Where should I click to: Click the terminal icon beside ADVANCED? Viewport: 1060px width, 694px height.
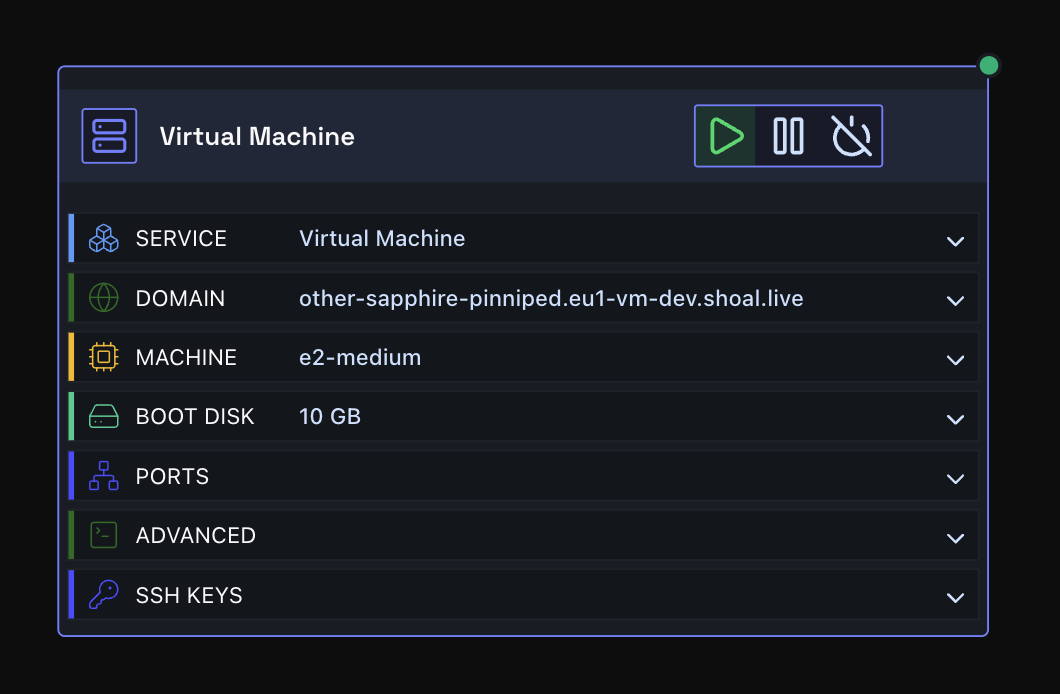pos(103,535)
